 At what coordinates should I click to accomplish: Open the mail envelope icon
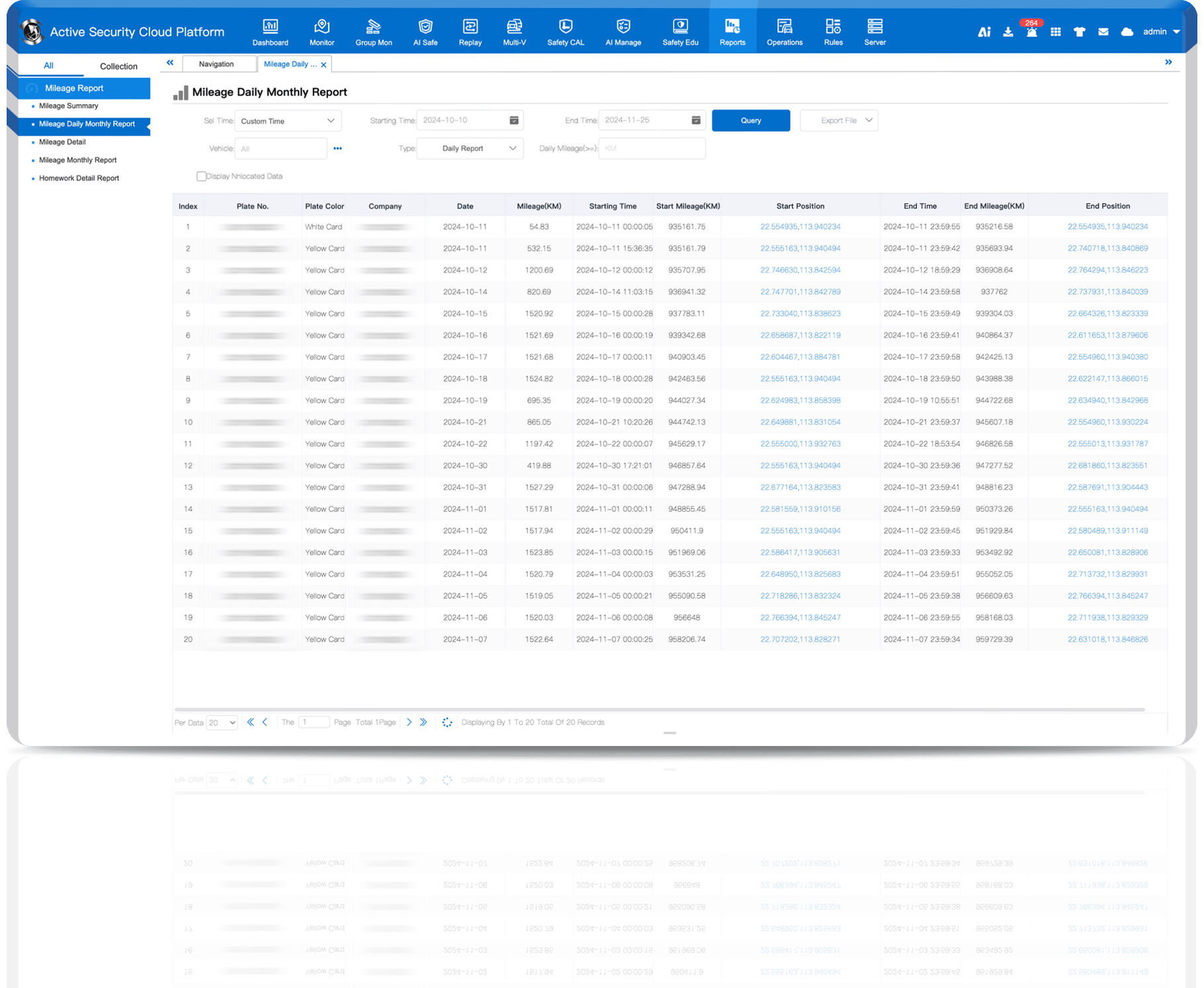1103,32
